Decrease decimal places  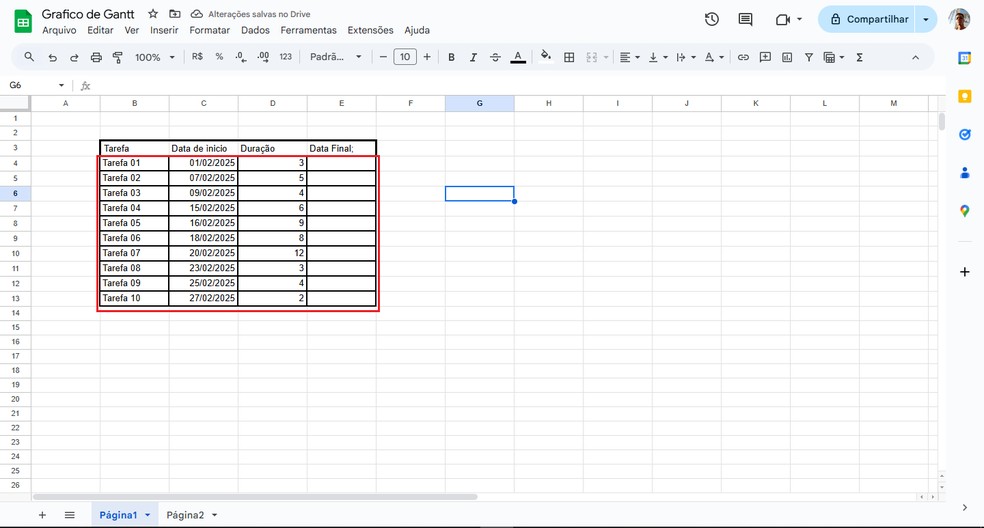(x=241, y=57)
